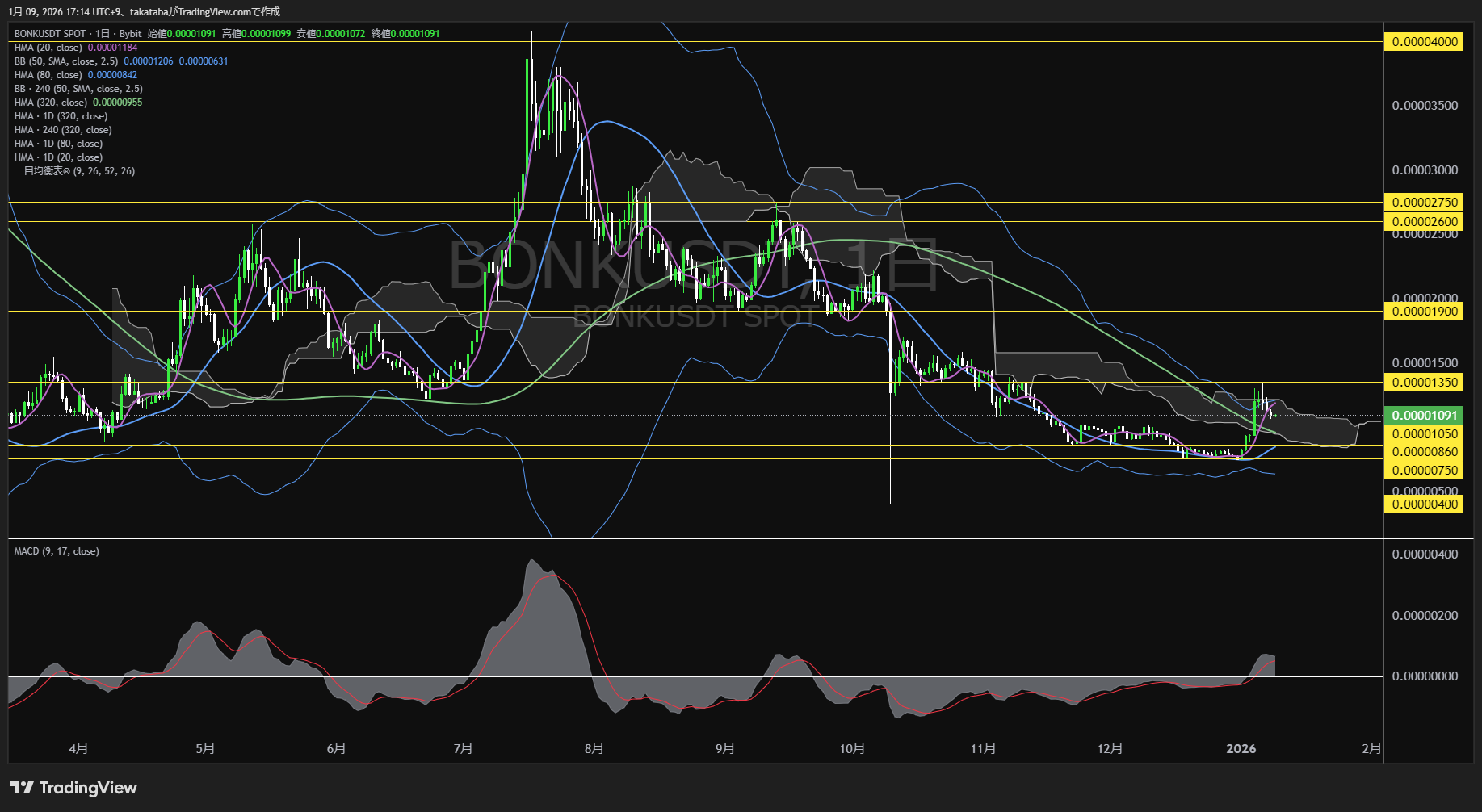1482x812 pixels.
Task: Select the BB · 240 indicator legend
Action: (x=78, y=89)
